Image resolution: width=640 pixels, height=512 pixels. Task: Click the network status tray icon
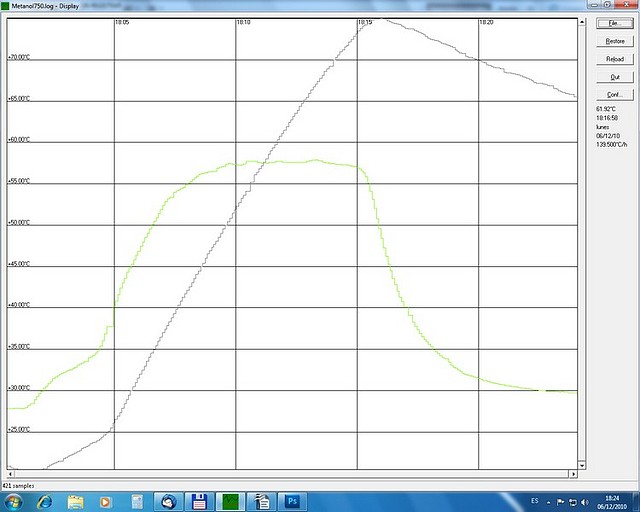pyautogui.click(x=573, y=502)
